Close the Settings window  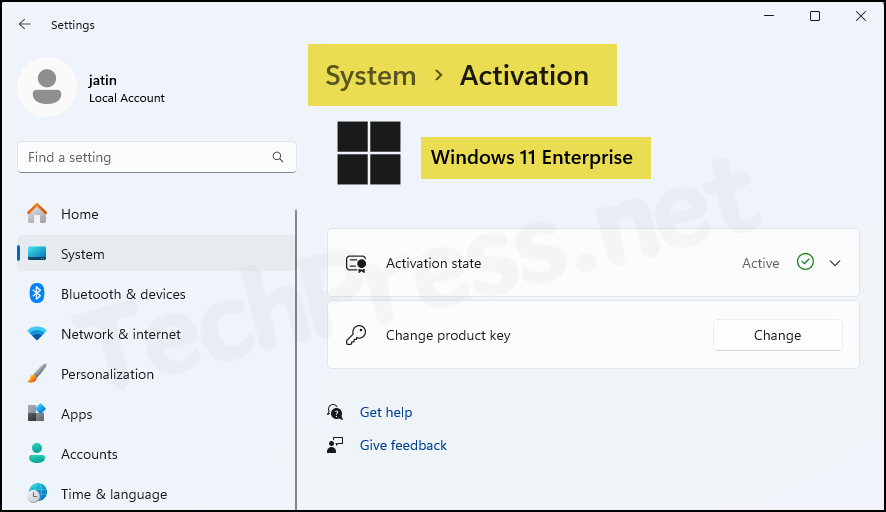[861, 16]
